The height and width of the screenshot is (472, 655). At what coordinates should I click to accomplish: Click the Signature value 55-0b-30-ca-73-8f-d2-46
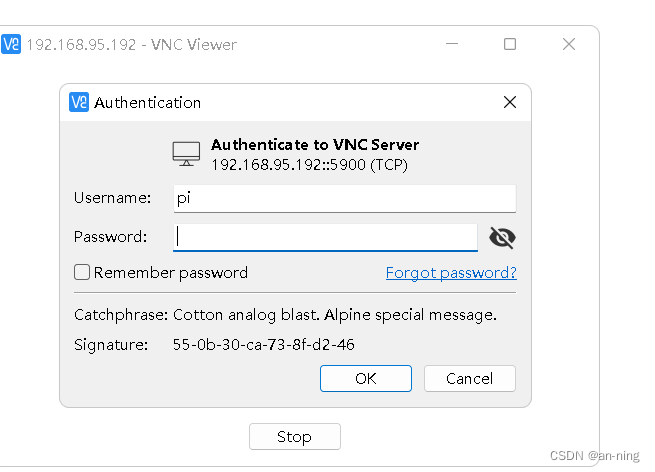click(263, 345)
